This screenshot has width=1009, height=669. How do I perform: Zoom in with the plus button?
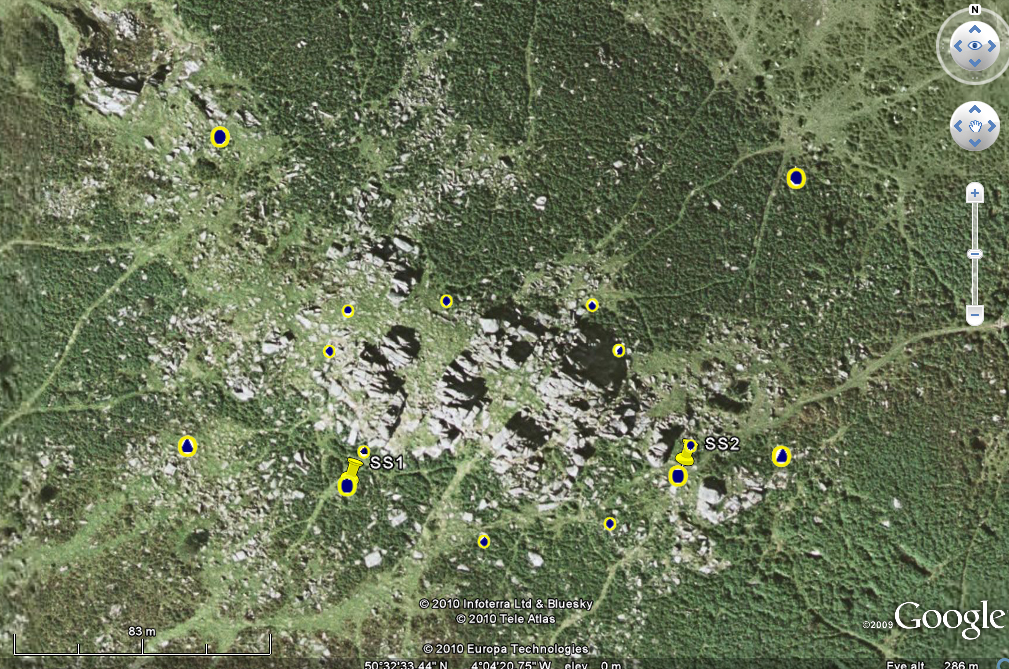pyautogui.click(x=974, y=194)
